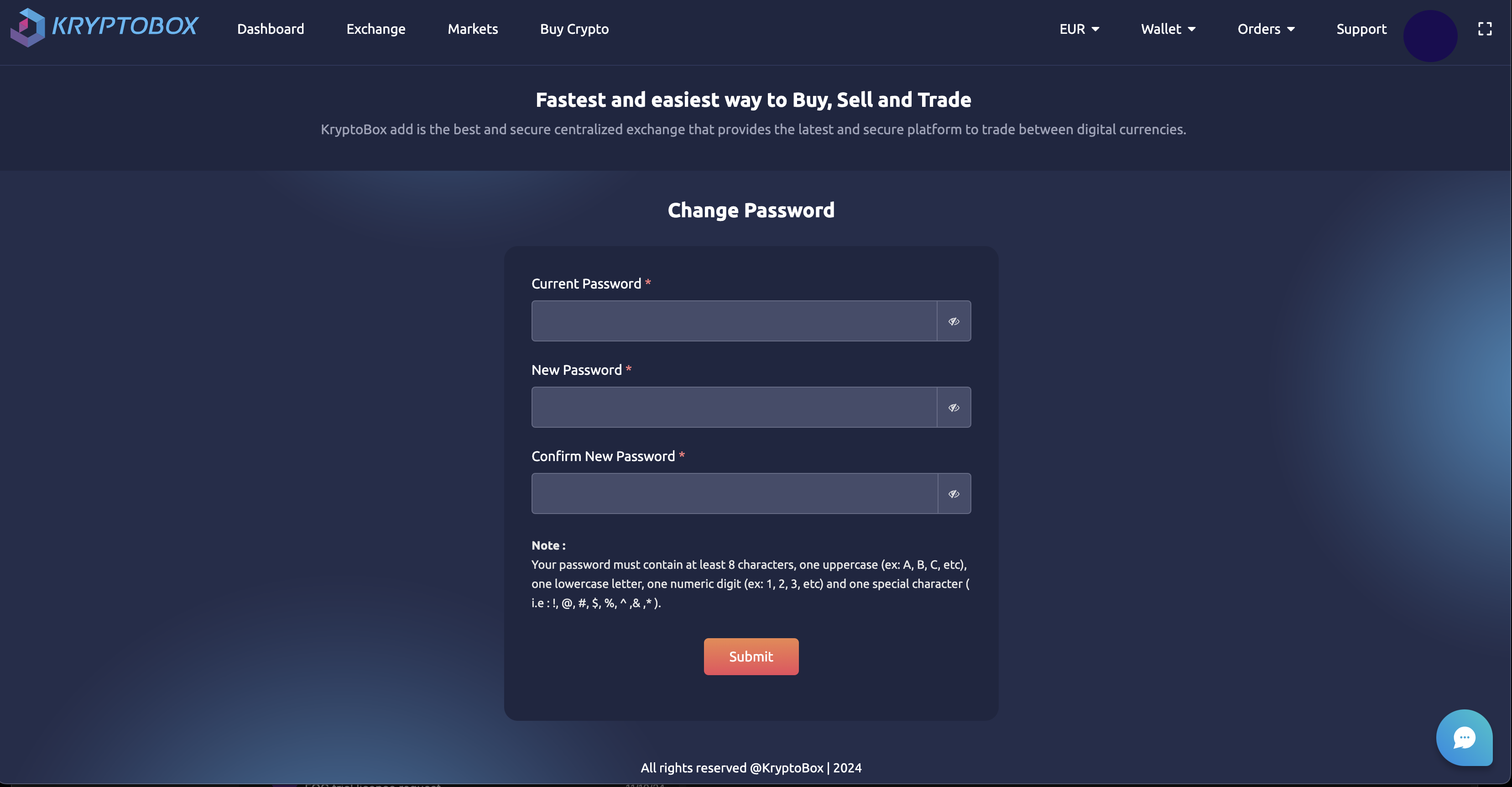The image size is (1512, 787).
Task: Select the Confirm New Password field
Action: click(x=734, y=494)
